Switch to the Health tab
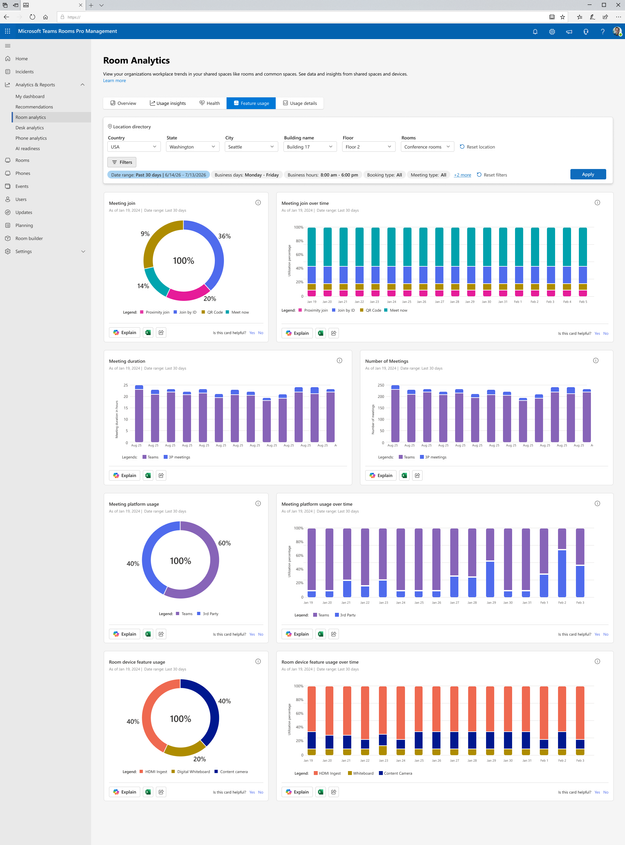 (x=210, y=103)
